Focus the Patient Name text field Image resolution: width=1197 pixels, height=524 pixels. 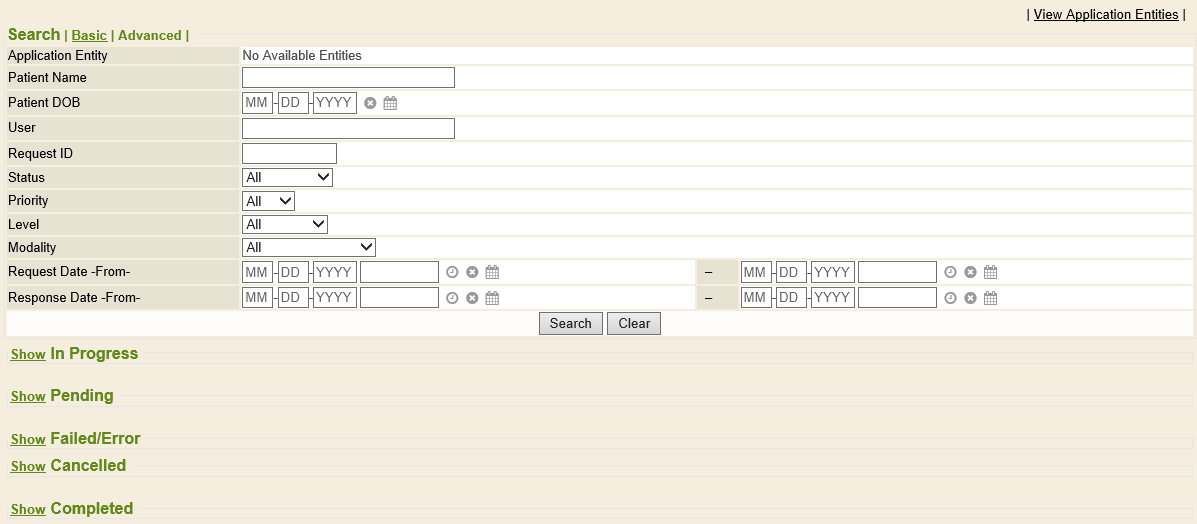tap(348, 78)
